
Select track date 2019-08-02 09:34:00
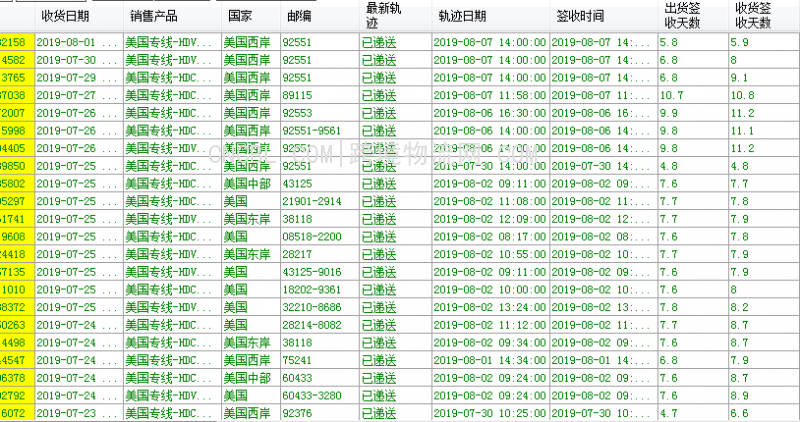[490, 342]
